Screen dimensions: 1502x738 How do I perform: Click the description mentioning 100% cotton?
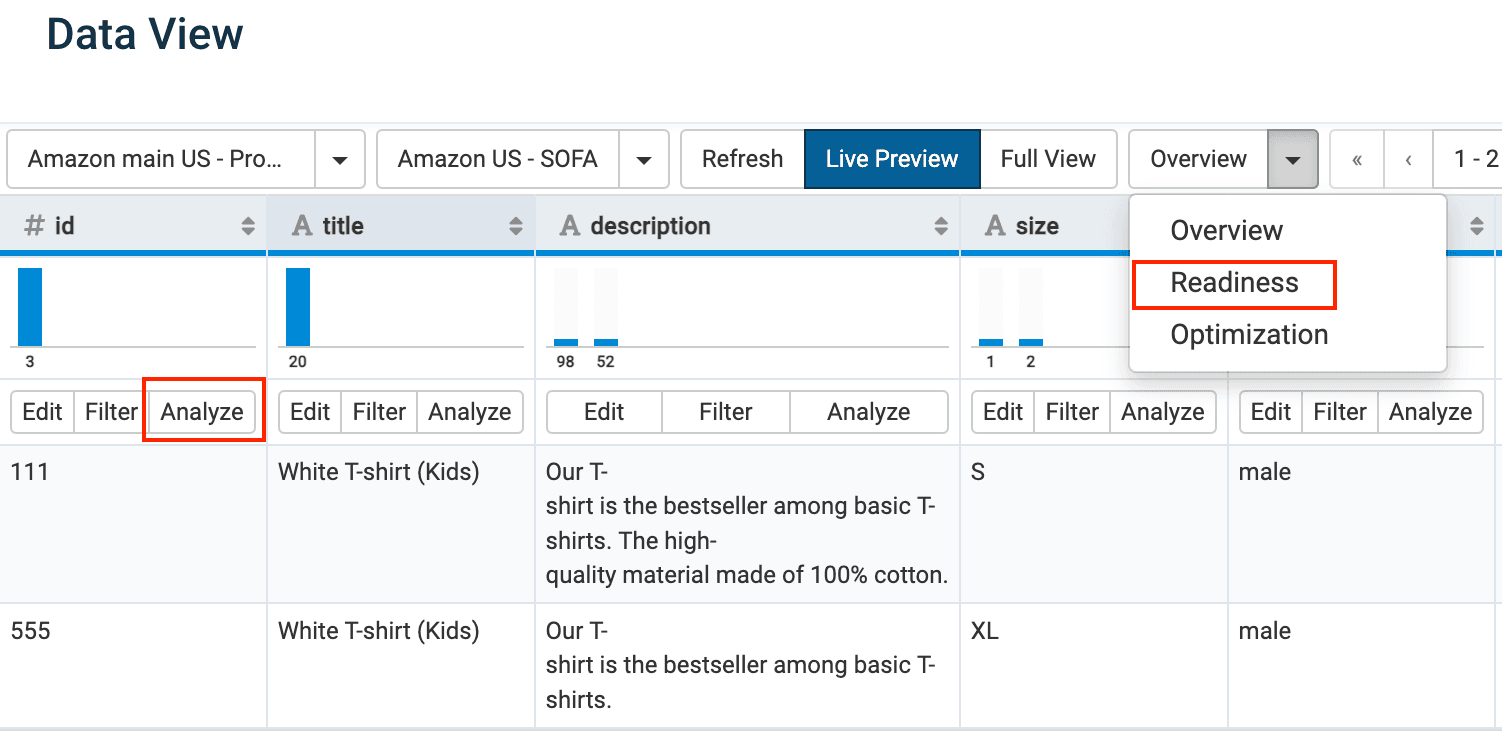click(x=748, y=524)
